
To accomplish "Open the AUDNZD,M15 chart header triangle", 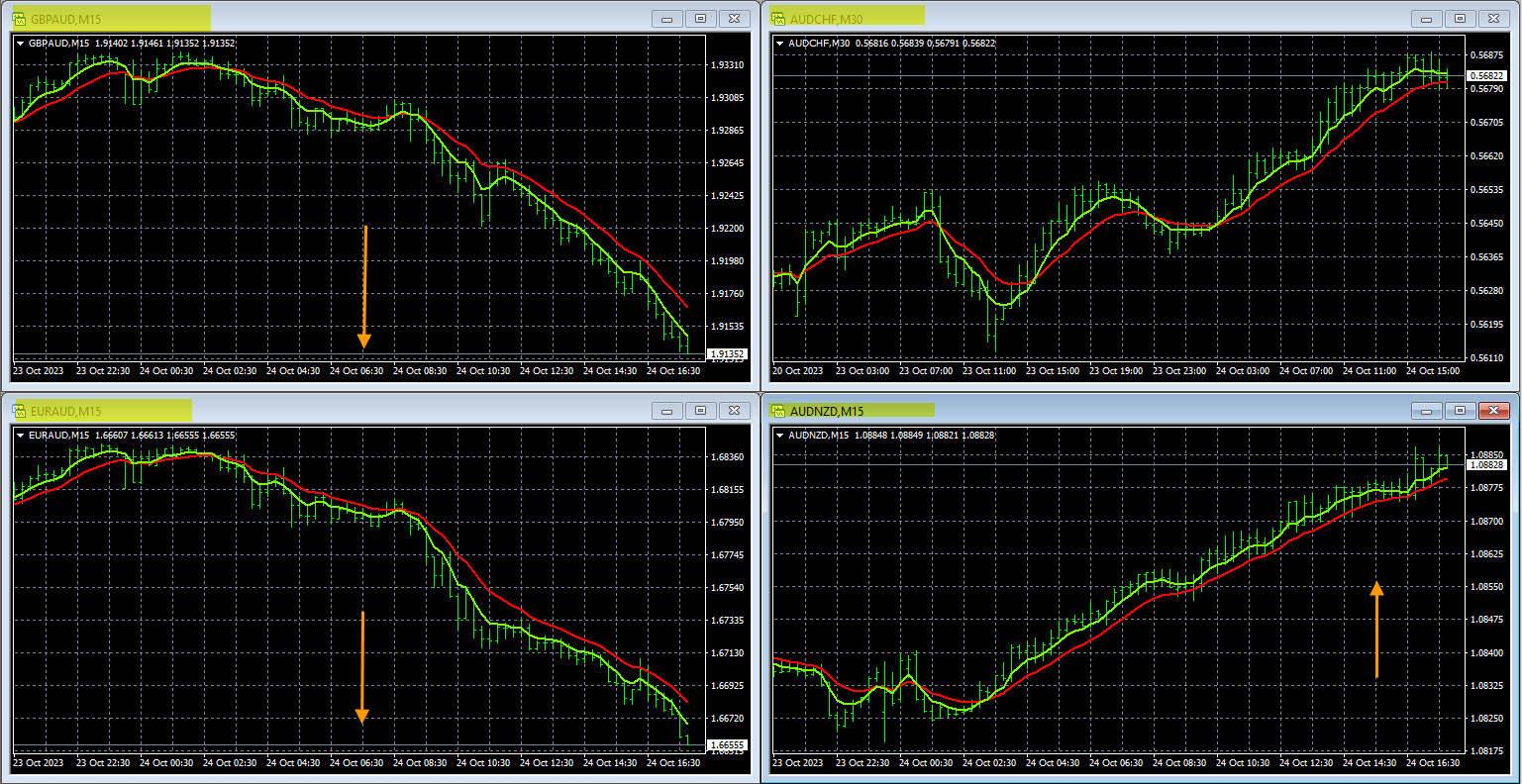I will point(780,436).
